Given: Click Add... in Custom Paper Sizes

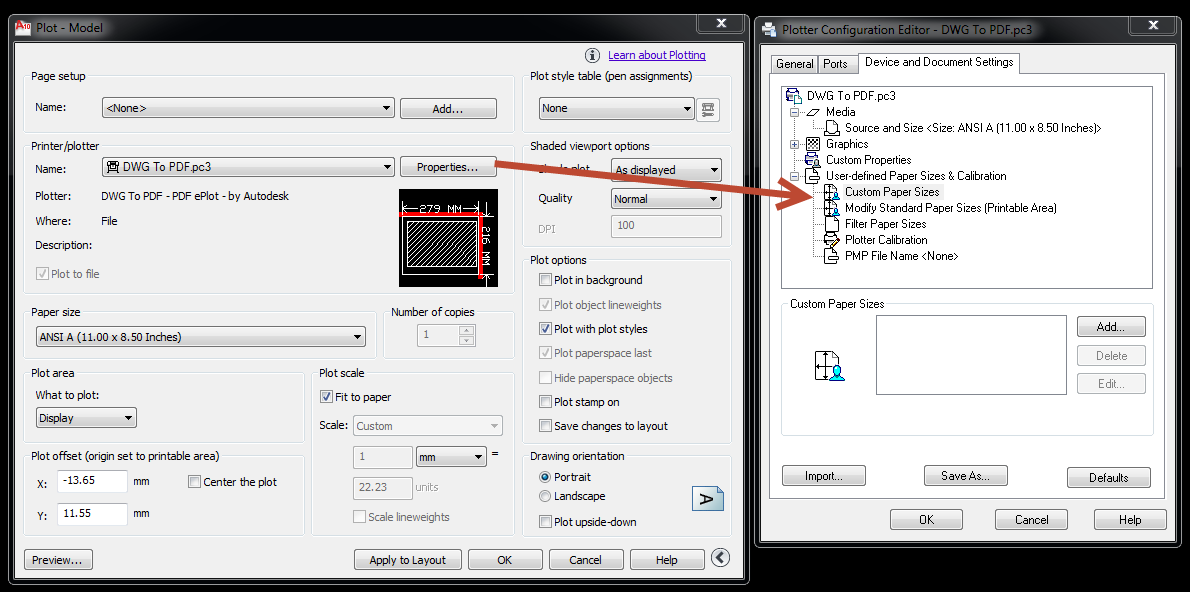Looking at the screenshot, I should [x=1111, y=327].
